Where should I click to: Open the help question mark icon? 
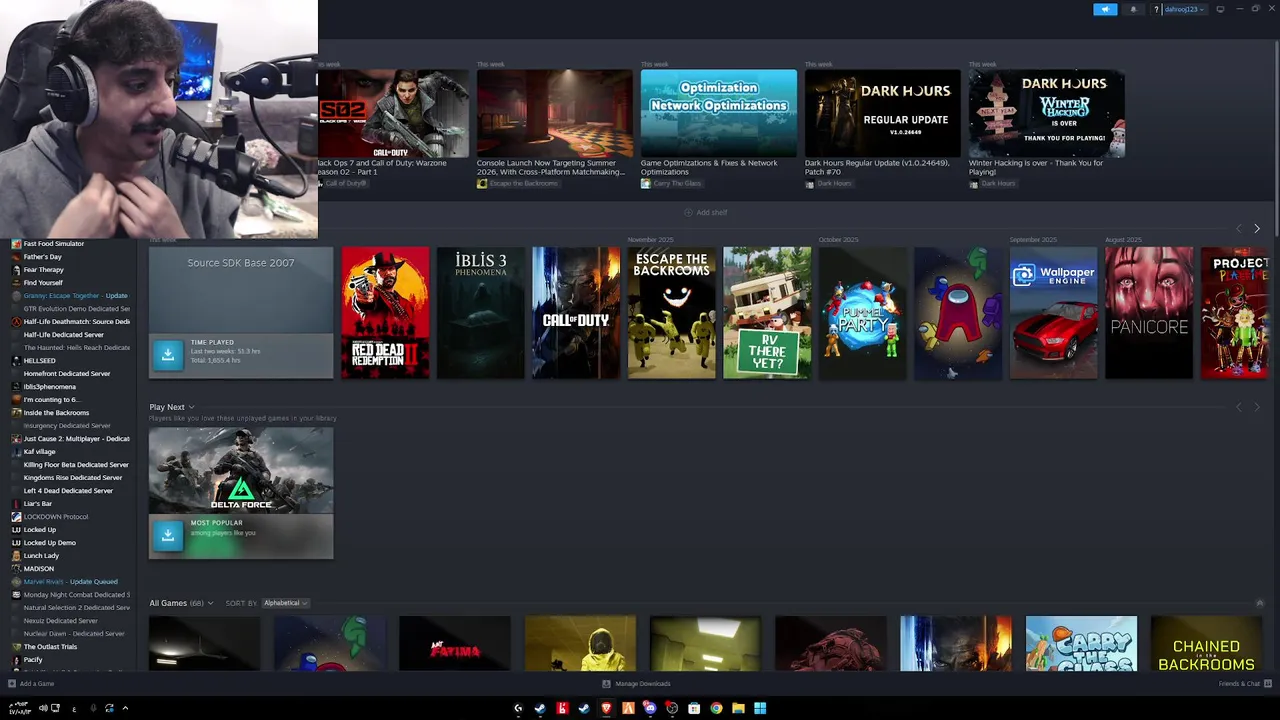[1156, 9]
